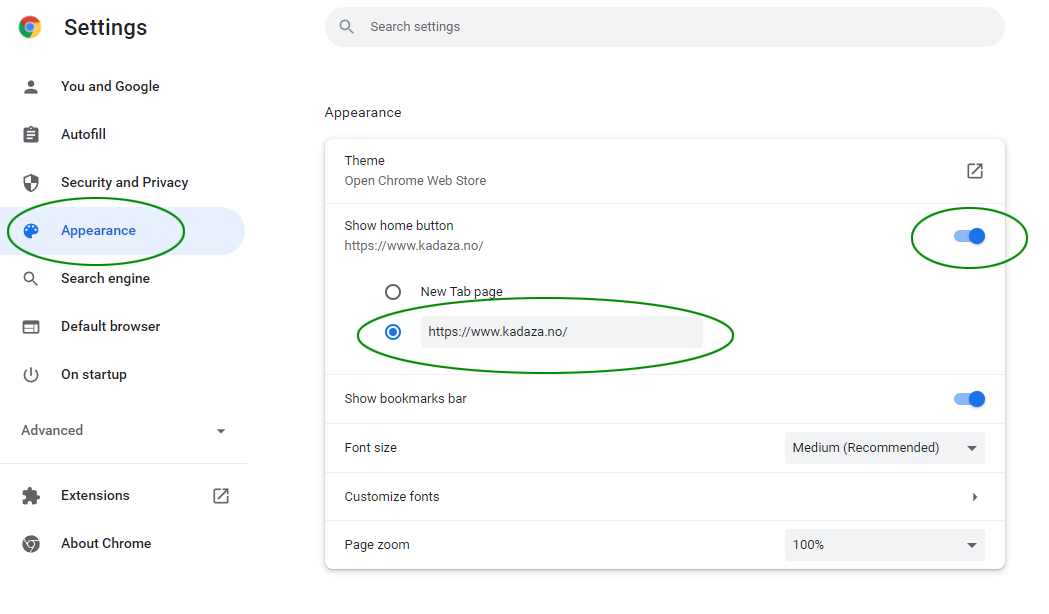The height and width of the screenshot is (614, 1049).
Task: Click the custom home page URL field
Action: point(561,332)
